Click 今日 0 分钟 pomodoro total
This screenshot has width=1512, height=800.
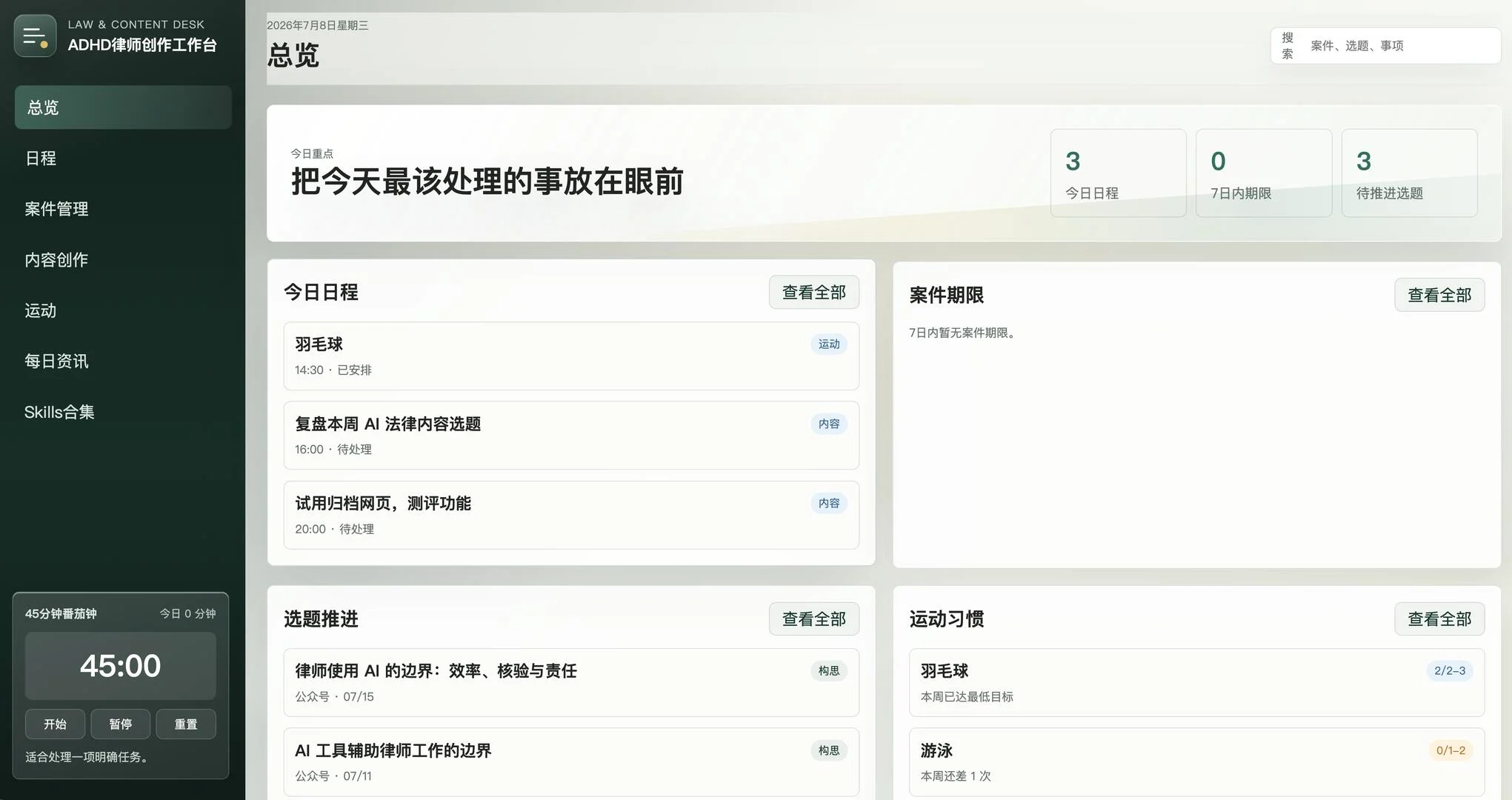(188, 613)
